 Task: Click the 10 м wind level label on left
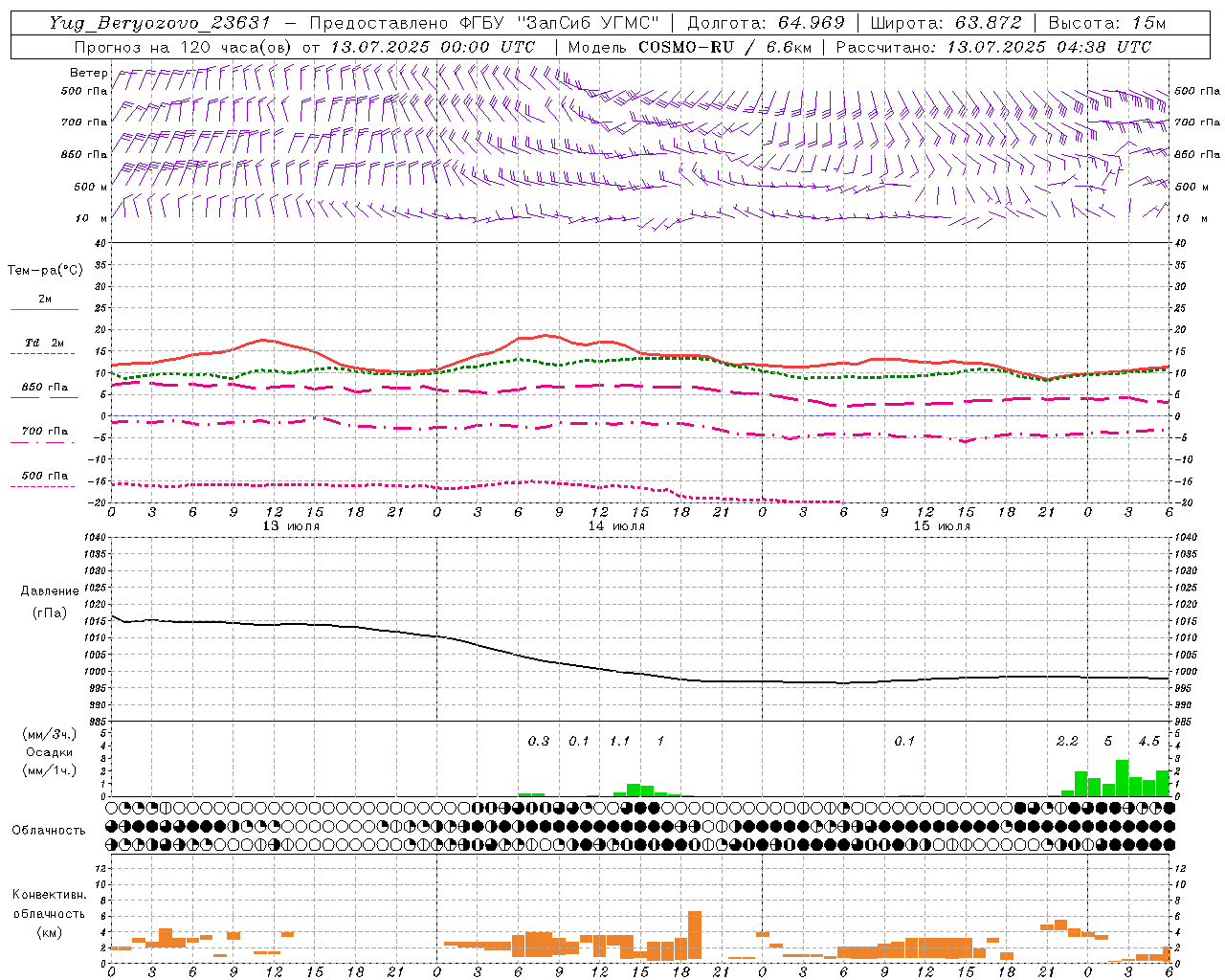pos(91,218)
